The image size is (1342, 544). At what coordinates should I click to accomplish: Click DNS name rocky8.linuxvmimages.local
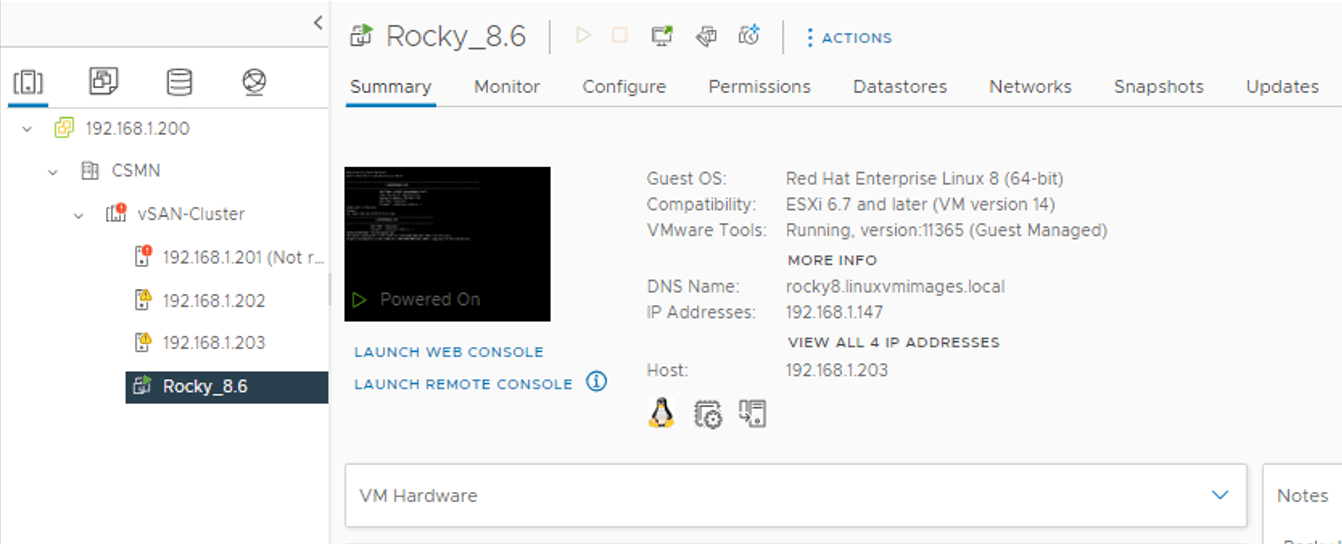click(896, 286)
